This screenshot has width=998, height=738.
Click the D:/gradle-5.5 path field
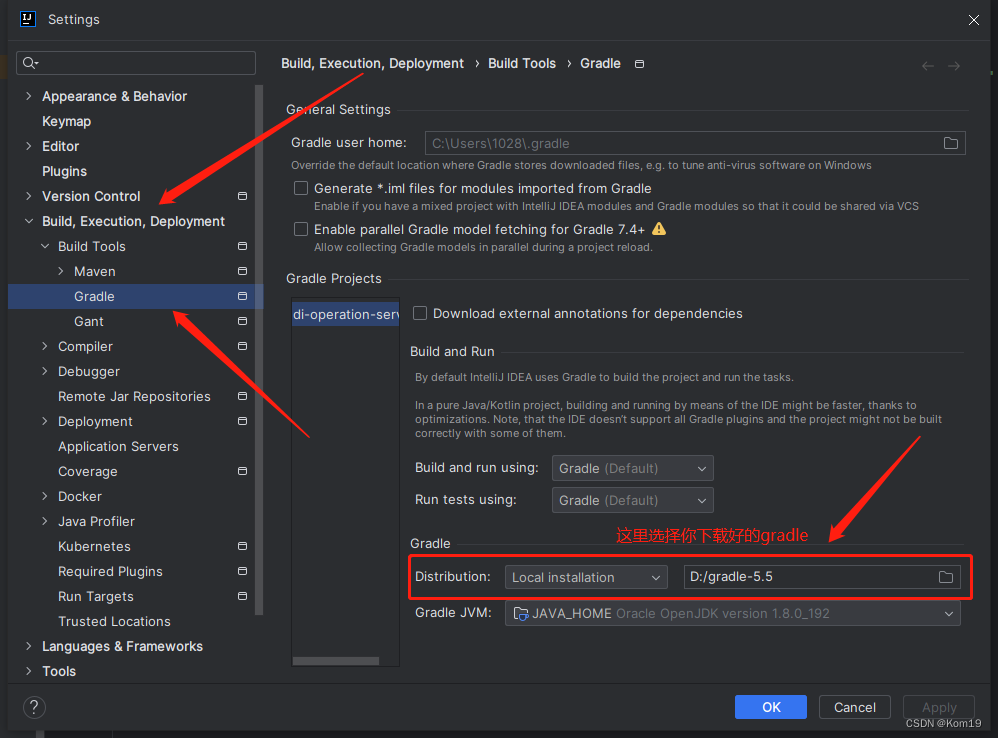[822, 577]
